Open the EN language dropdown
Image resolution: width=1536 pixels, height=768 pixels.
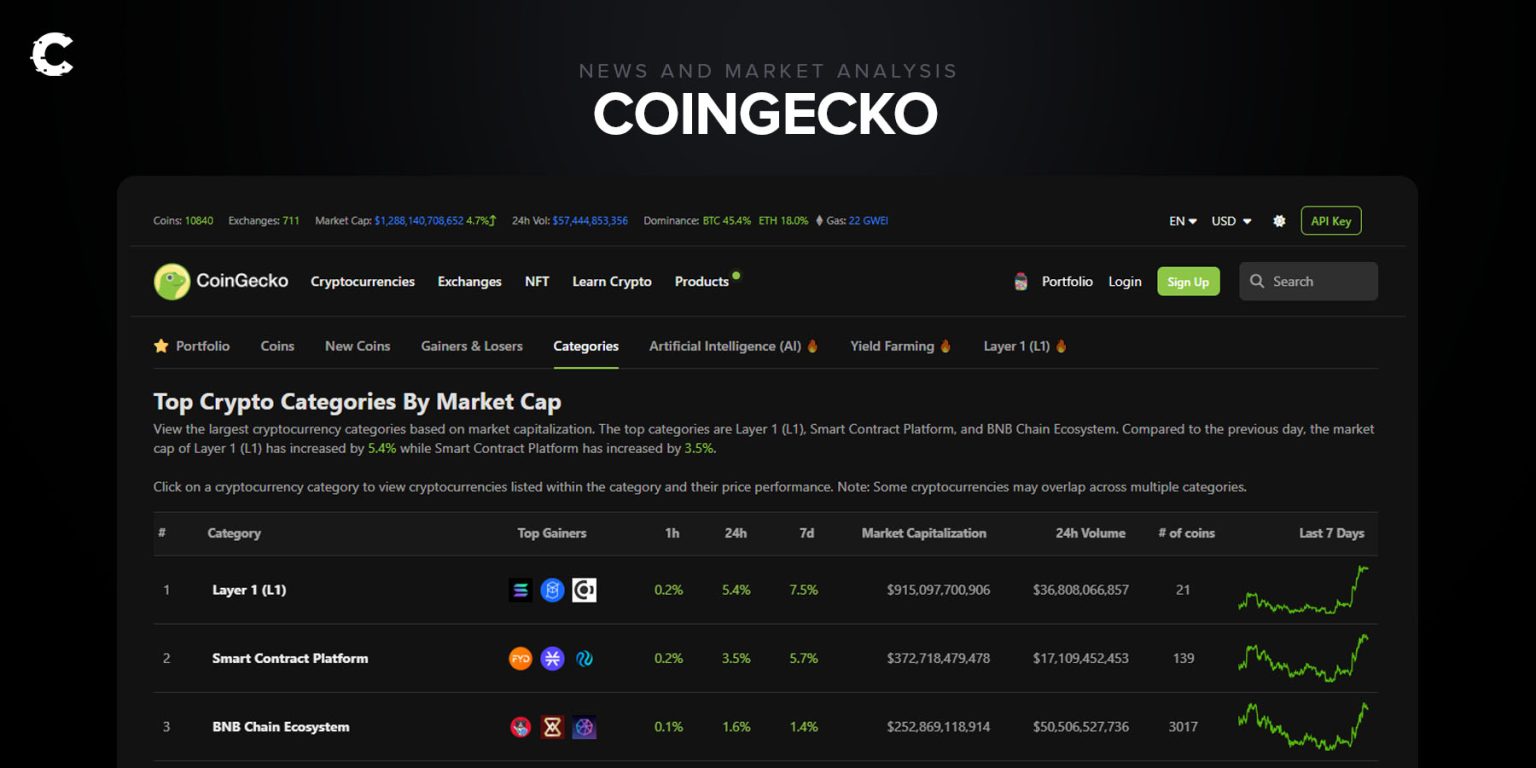[x=1183, y=221]
